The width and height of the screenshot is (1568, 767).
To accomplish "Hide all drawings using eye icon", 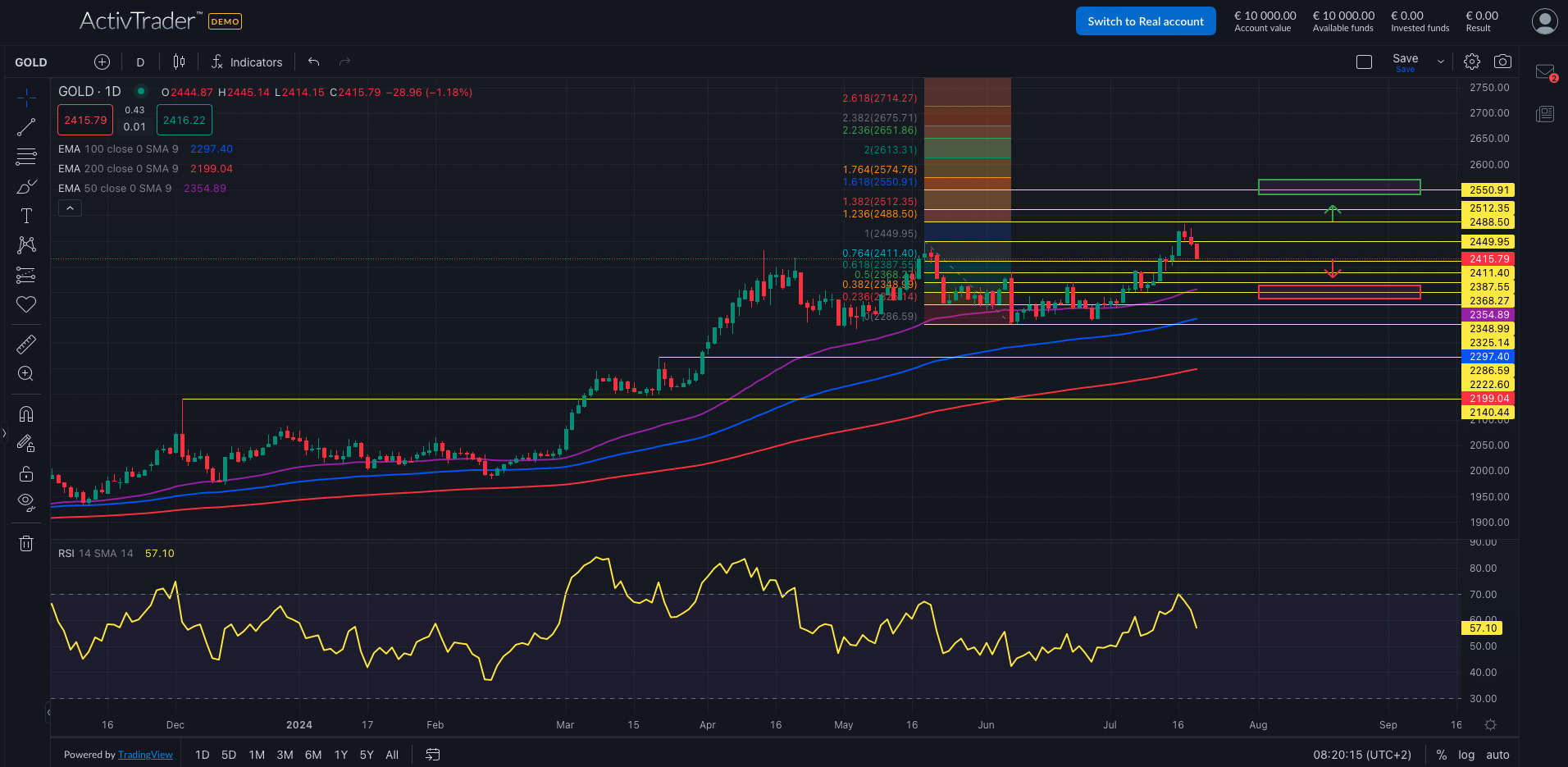I will point(26,502).
